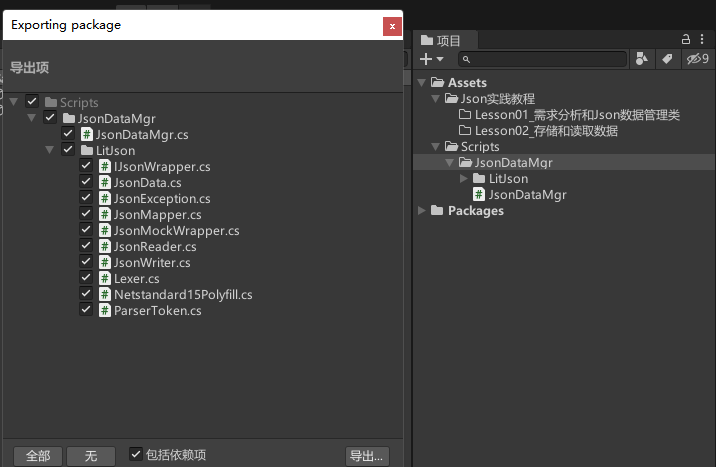This screenshot has height=467, width=716.
Task: Click the 导出... button
Action: pyautogui.click(x=366, y=456)
